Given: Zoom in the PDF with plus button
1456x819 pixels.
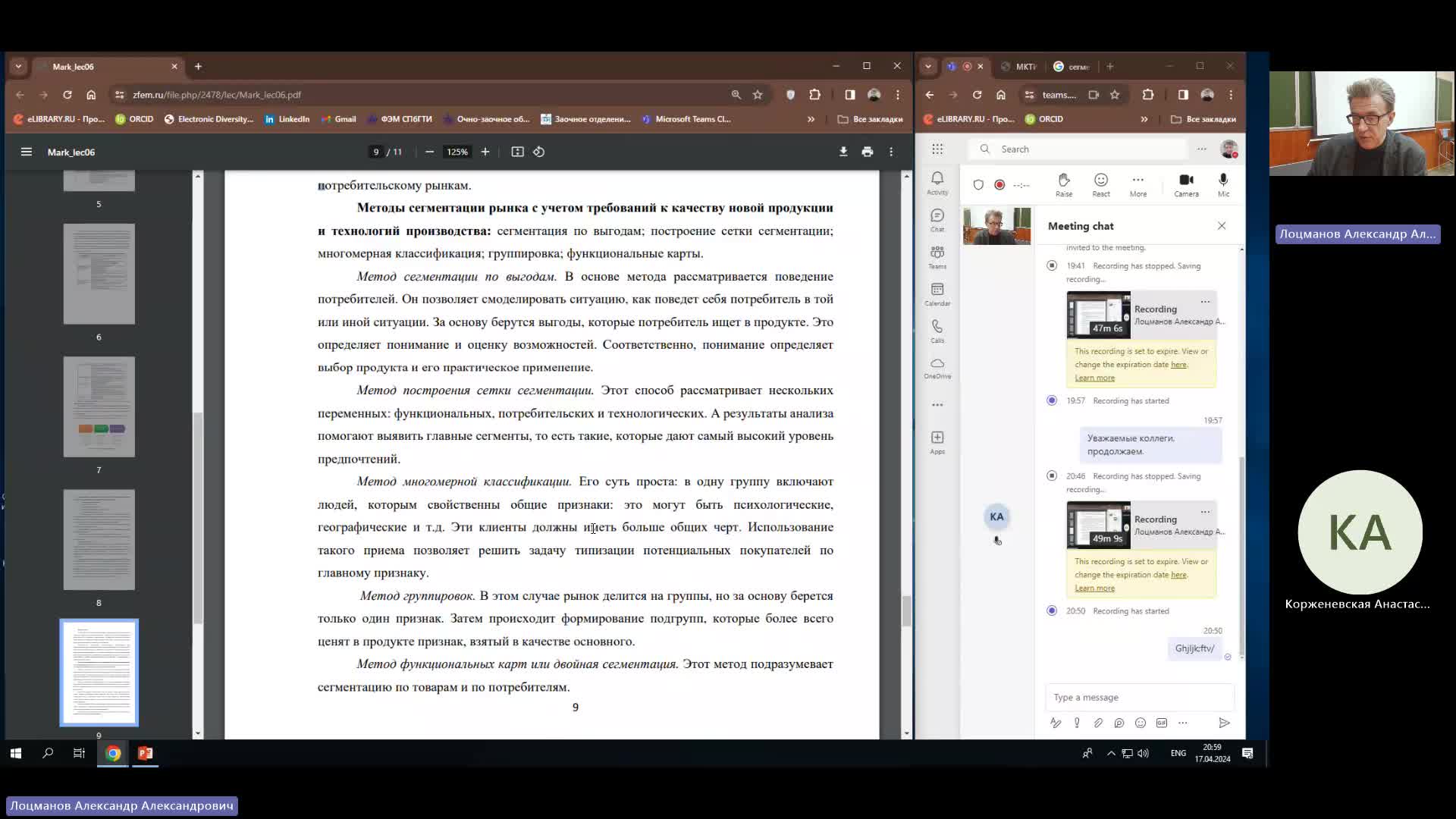Looking at the screenshot, I should [485, 152].
